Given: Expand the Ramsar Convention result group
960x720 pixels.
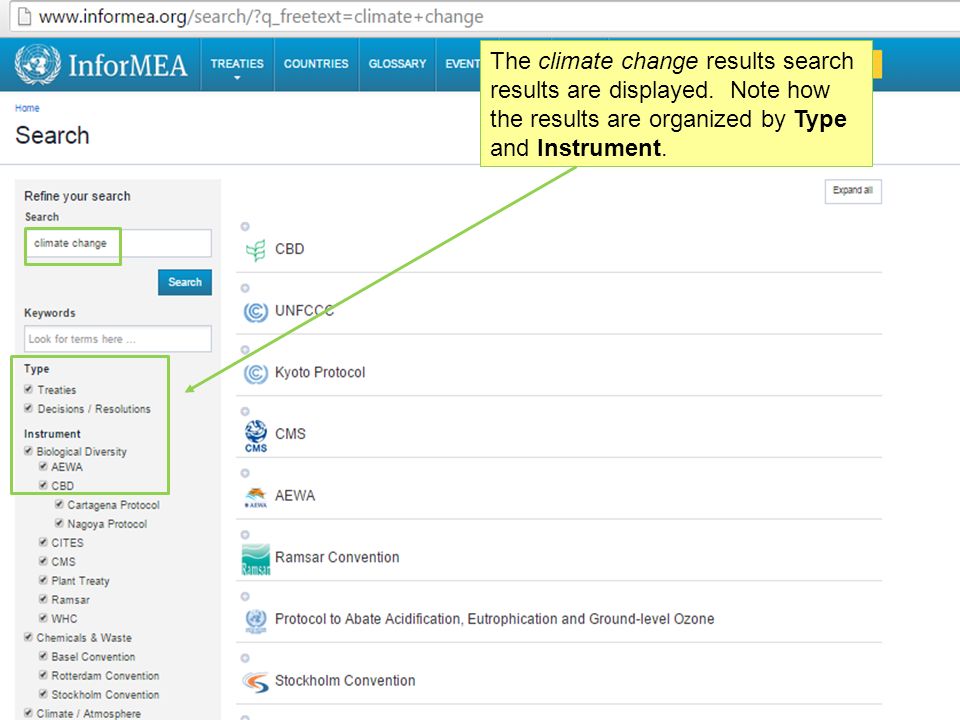Looking at the screenshot, I should tap(245, 534).
